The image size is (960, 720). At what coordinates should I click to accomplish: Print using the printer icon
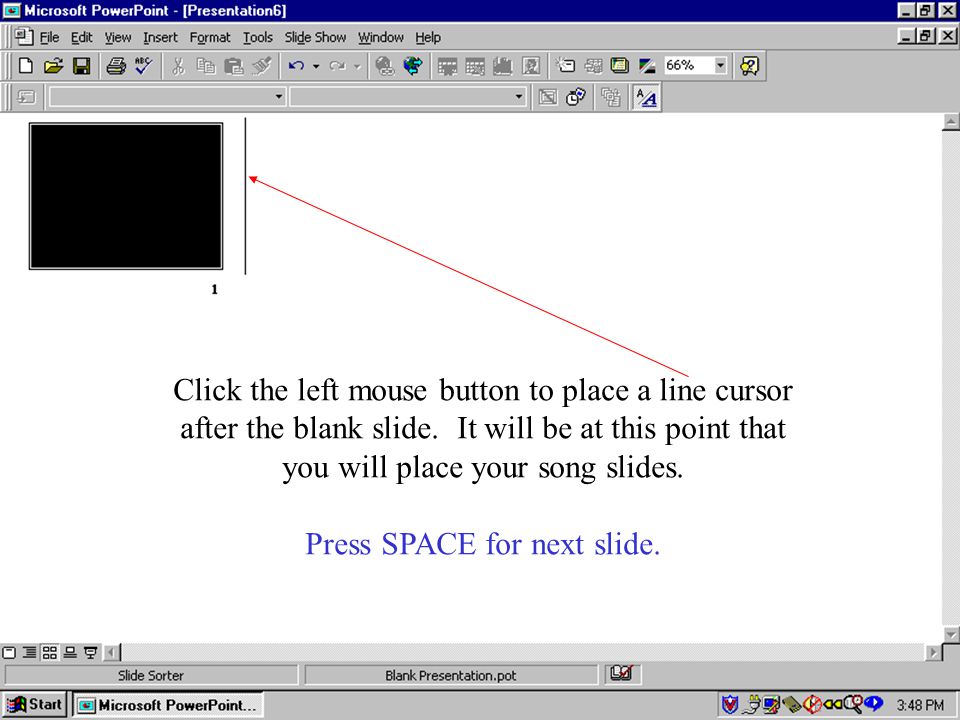(x=116, y=66)
